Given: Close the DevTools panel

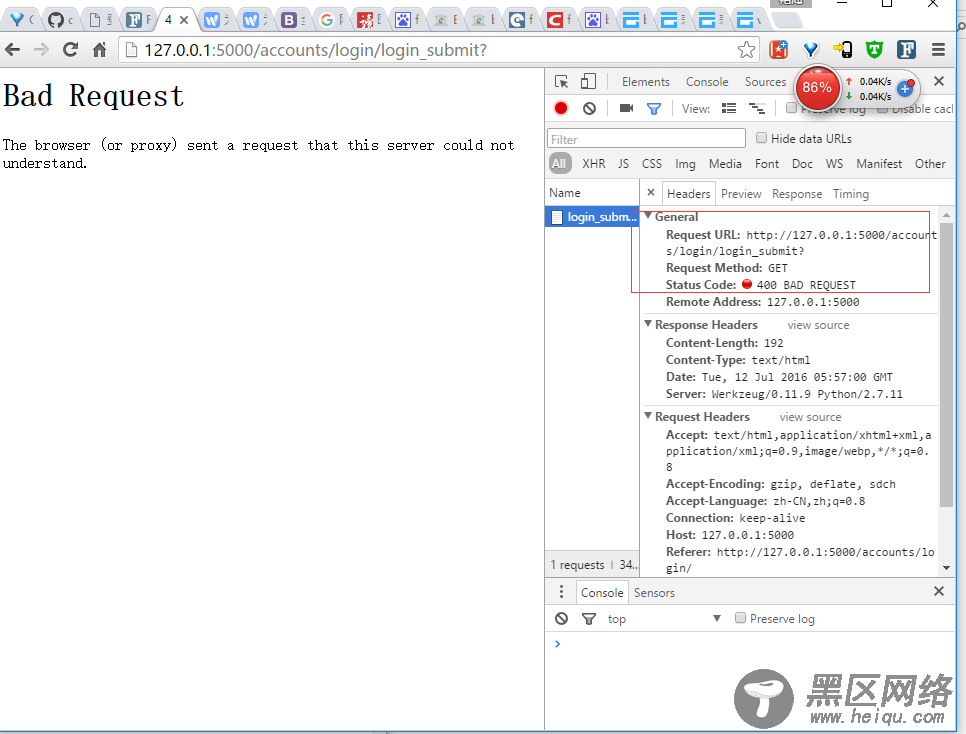Looking at the screenshot, I should [939, 81].
